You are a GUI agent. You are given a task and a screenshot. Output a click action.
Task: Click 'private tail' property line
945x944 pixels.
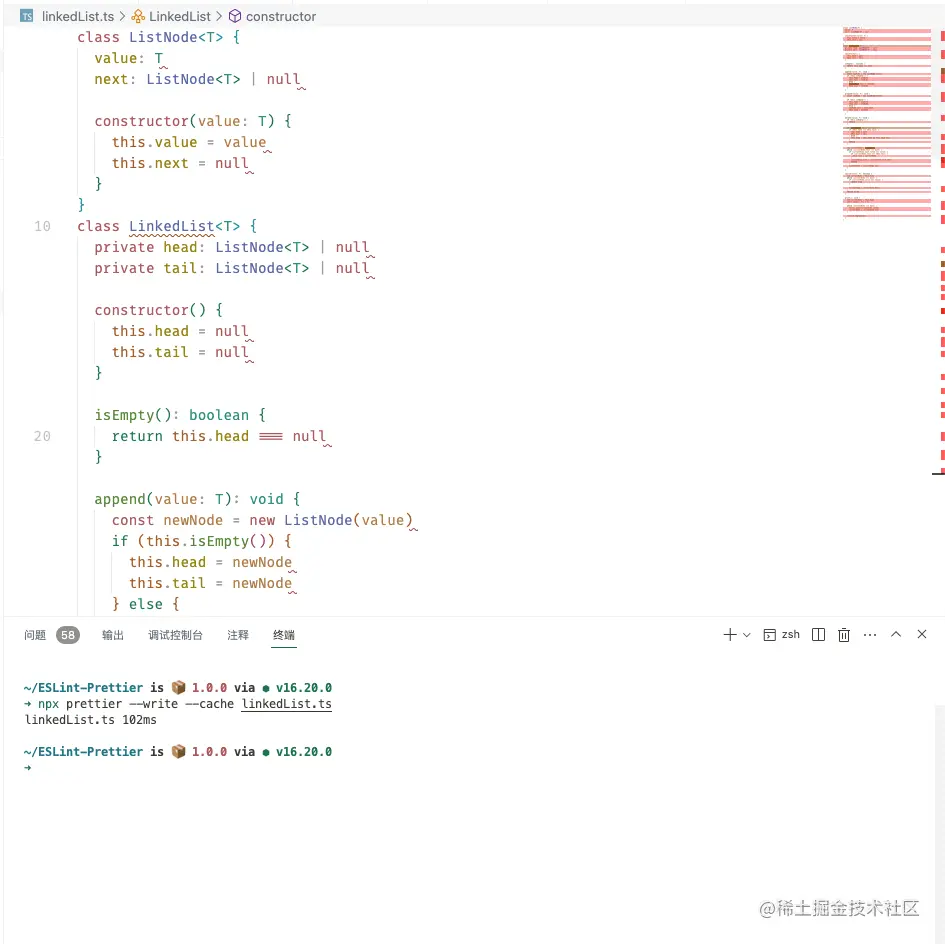[x=232, y=268]
